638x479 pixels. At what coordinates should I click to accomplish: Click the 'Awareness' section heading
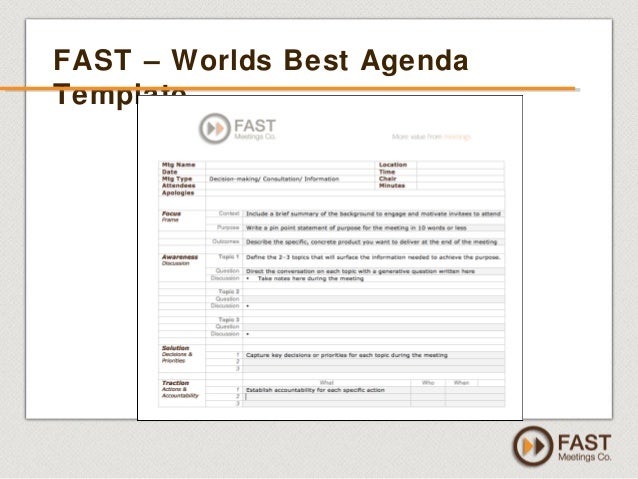(x=180, y=257)
